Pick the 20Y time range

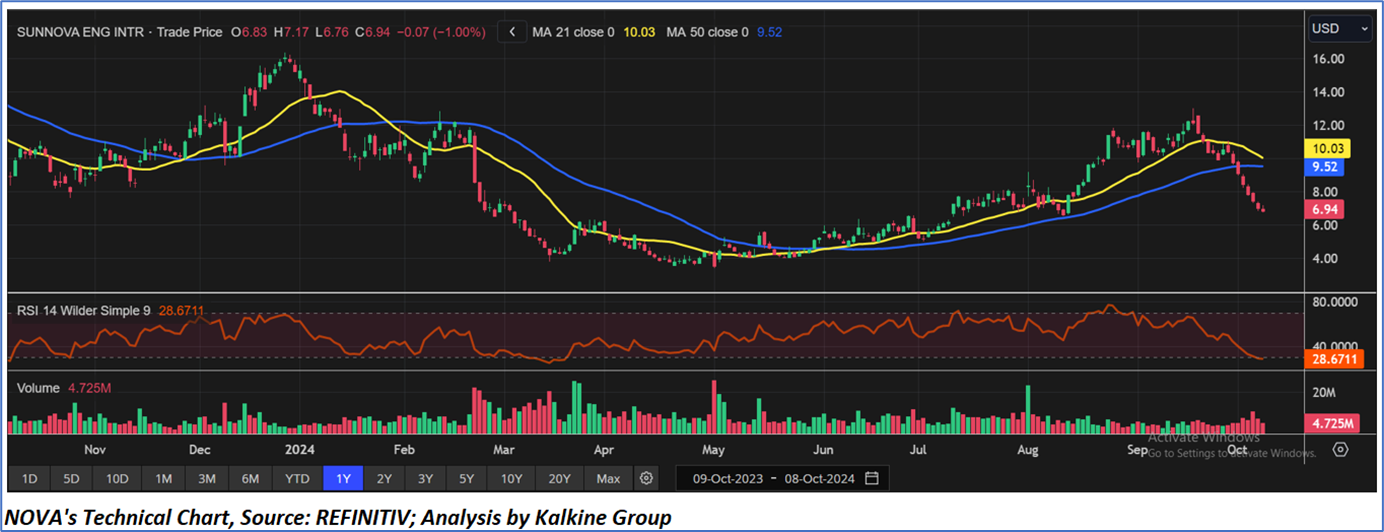tap(559, 478)
